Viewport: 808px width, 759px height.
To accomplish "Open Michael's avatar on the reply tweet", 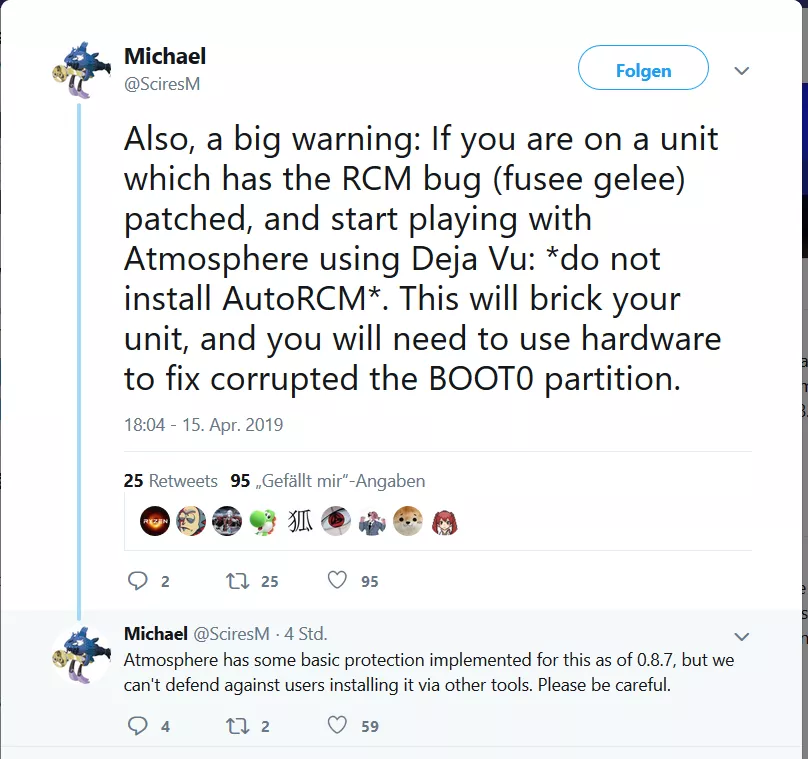I will [81, 654].
